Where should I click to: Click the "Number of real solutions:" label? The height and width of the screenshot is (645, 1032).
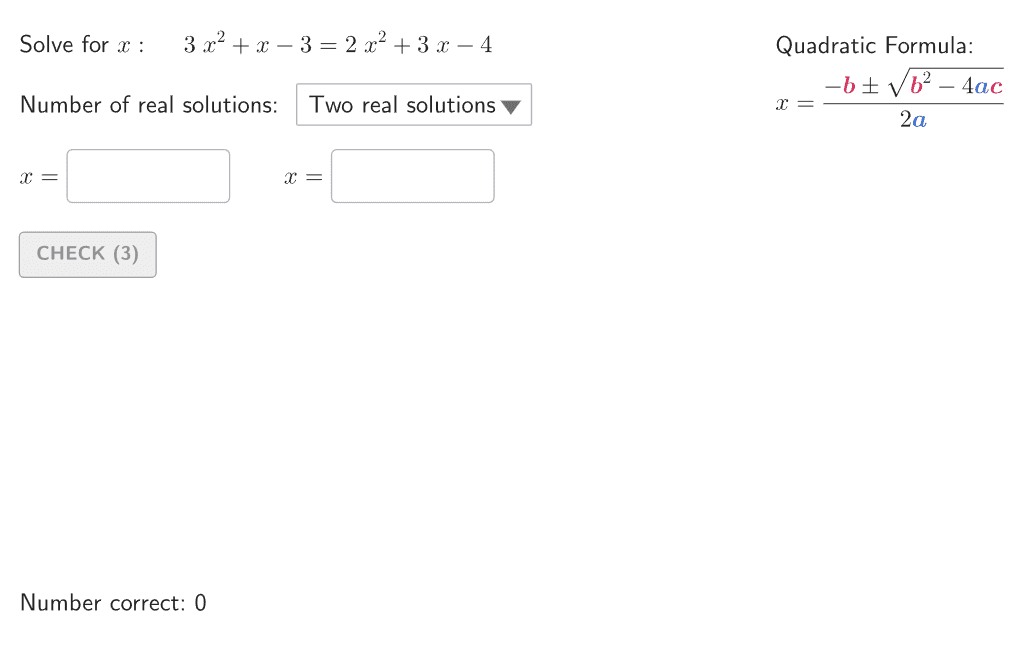[x=149, y=105]
